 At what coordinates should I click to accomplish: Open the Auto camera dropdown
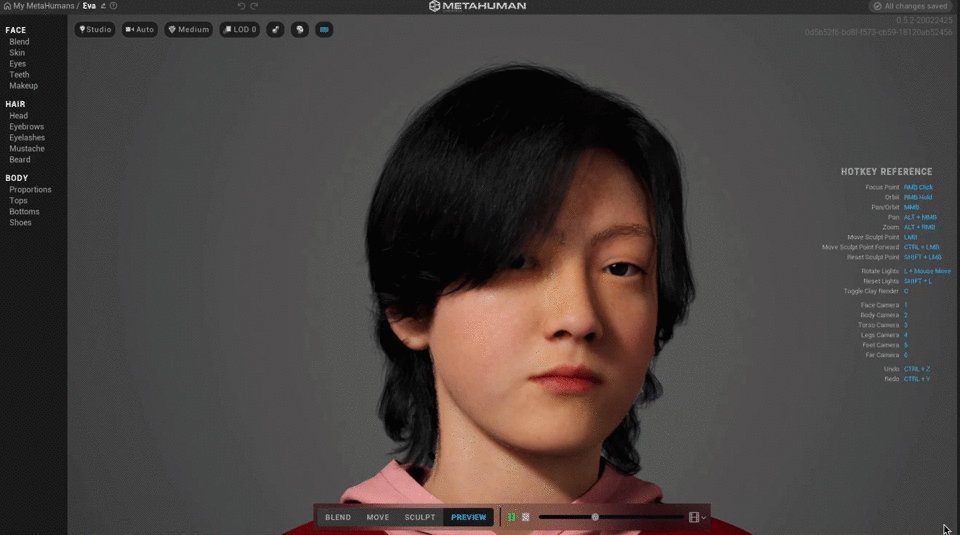point(140,29)
